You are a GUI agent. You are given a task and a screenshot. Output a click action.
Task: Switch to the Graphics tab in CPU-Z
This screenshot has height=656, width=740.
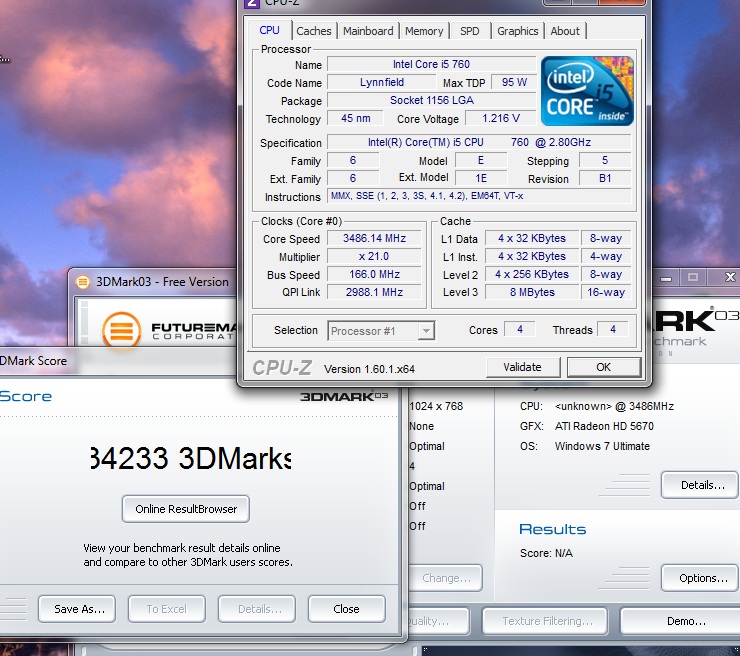pyautogui.click(x=518, y=31)
